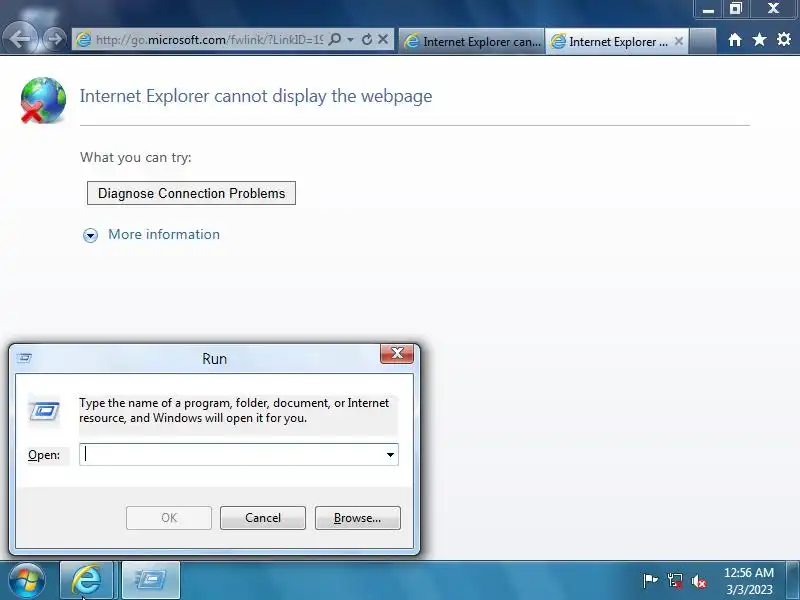Click the search magnifier in address bar
This screenshot has width=800, height=600.
tap(335, 39)
